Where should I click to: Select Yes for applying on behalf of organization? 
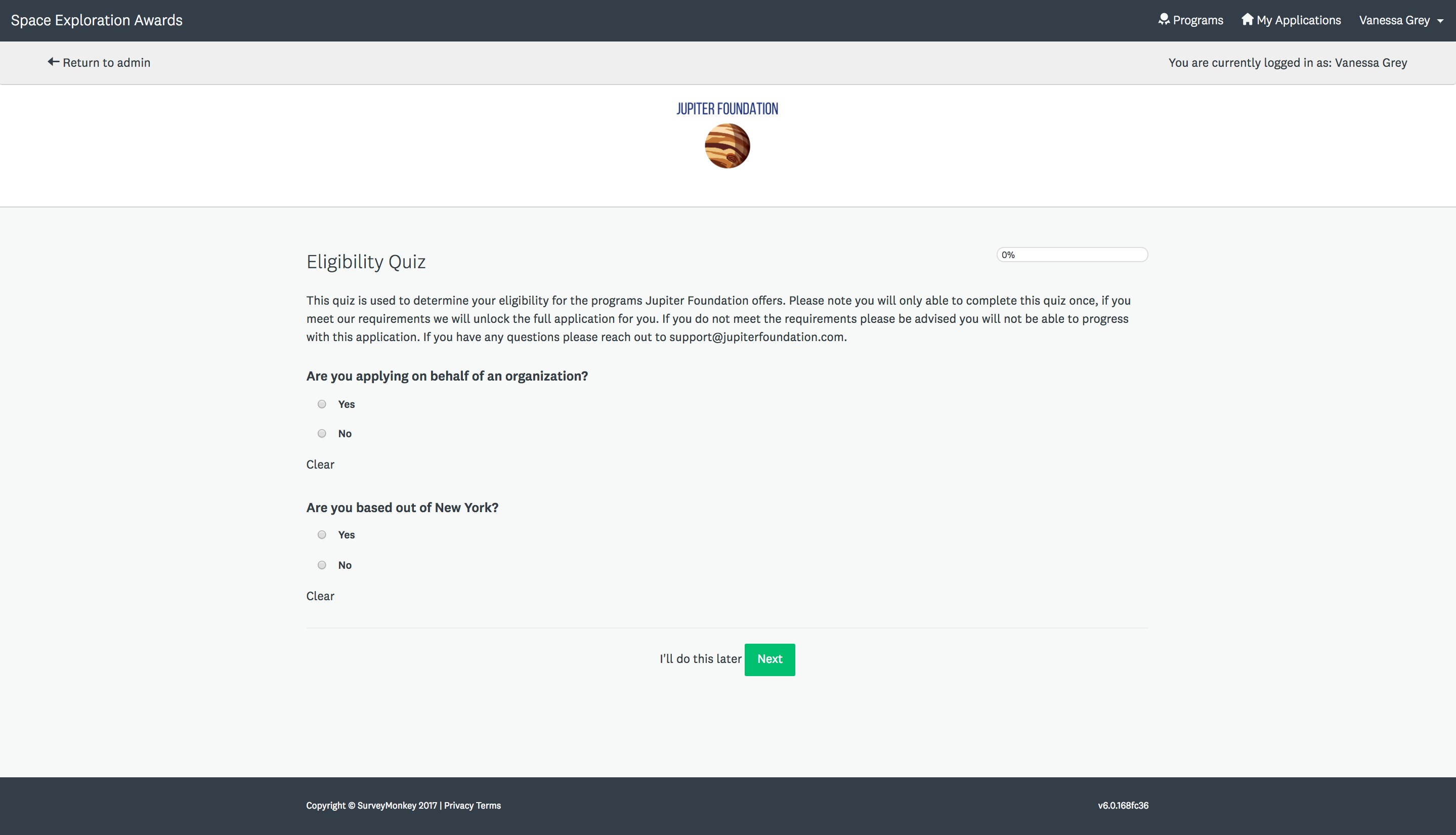322,404
